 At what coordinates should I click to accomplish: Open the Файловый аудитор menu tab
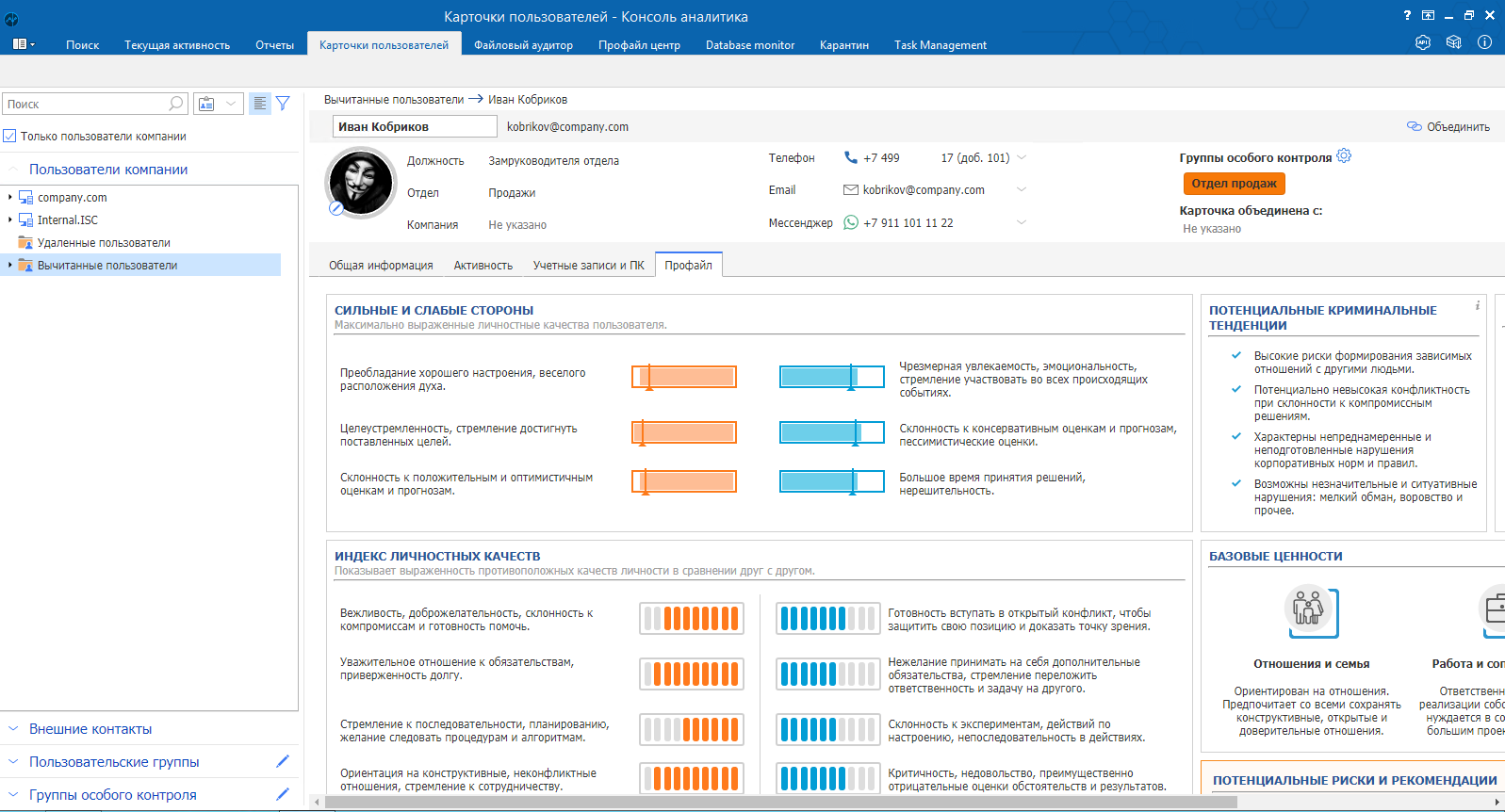[523, 45]
